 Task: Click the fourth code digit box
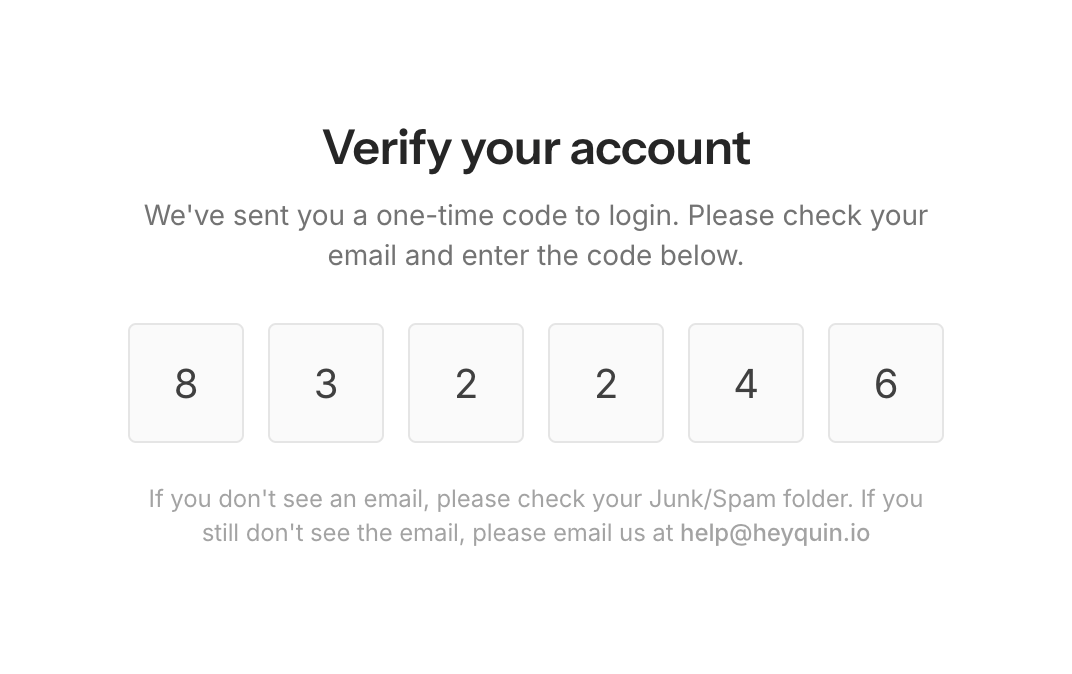point(606,383)
